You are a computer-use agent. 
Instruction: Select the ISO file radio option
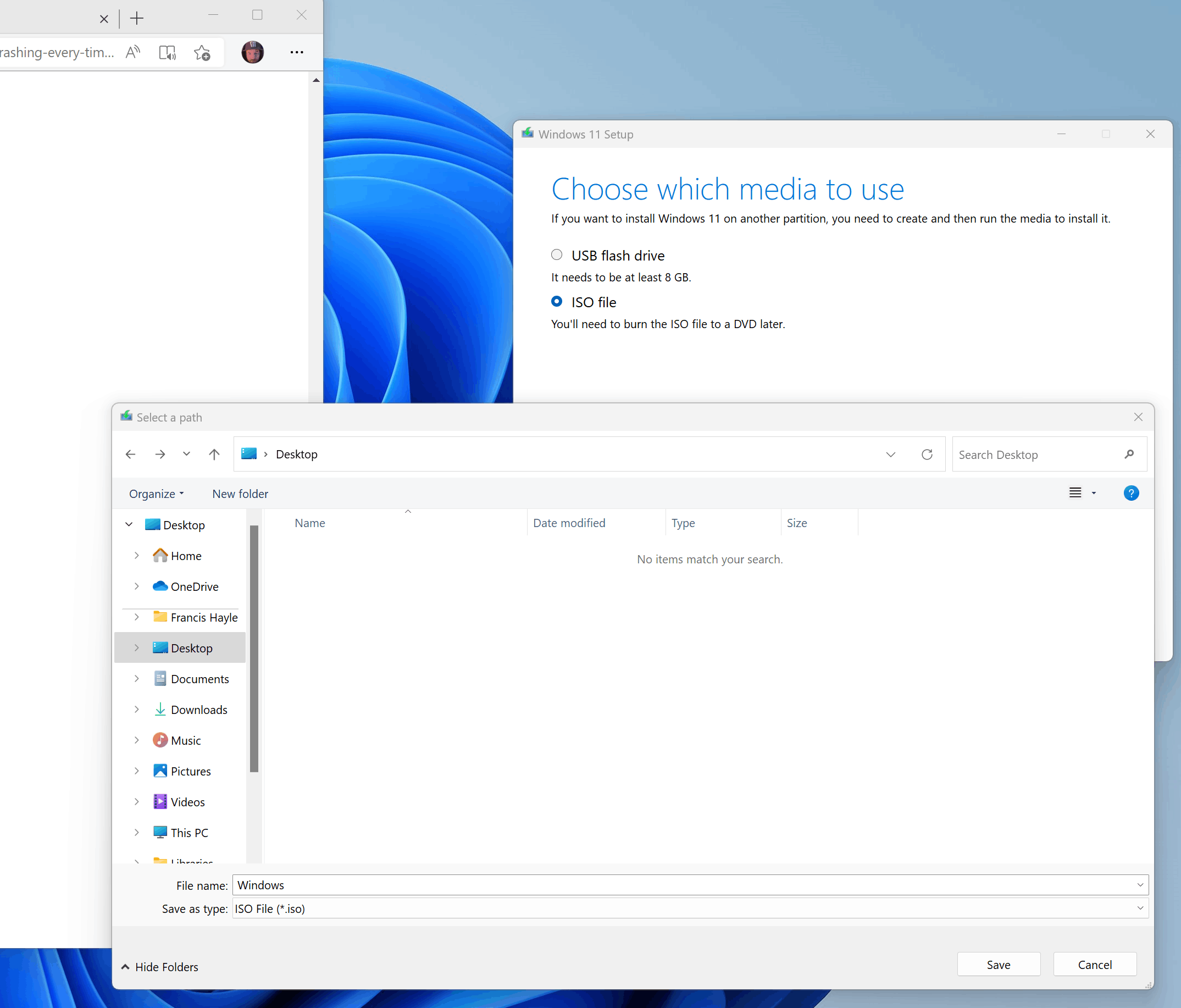557,302
